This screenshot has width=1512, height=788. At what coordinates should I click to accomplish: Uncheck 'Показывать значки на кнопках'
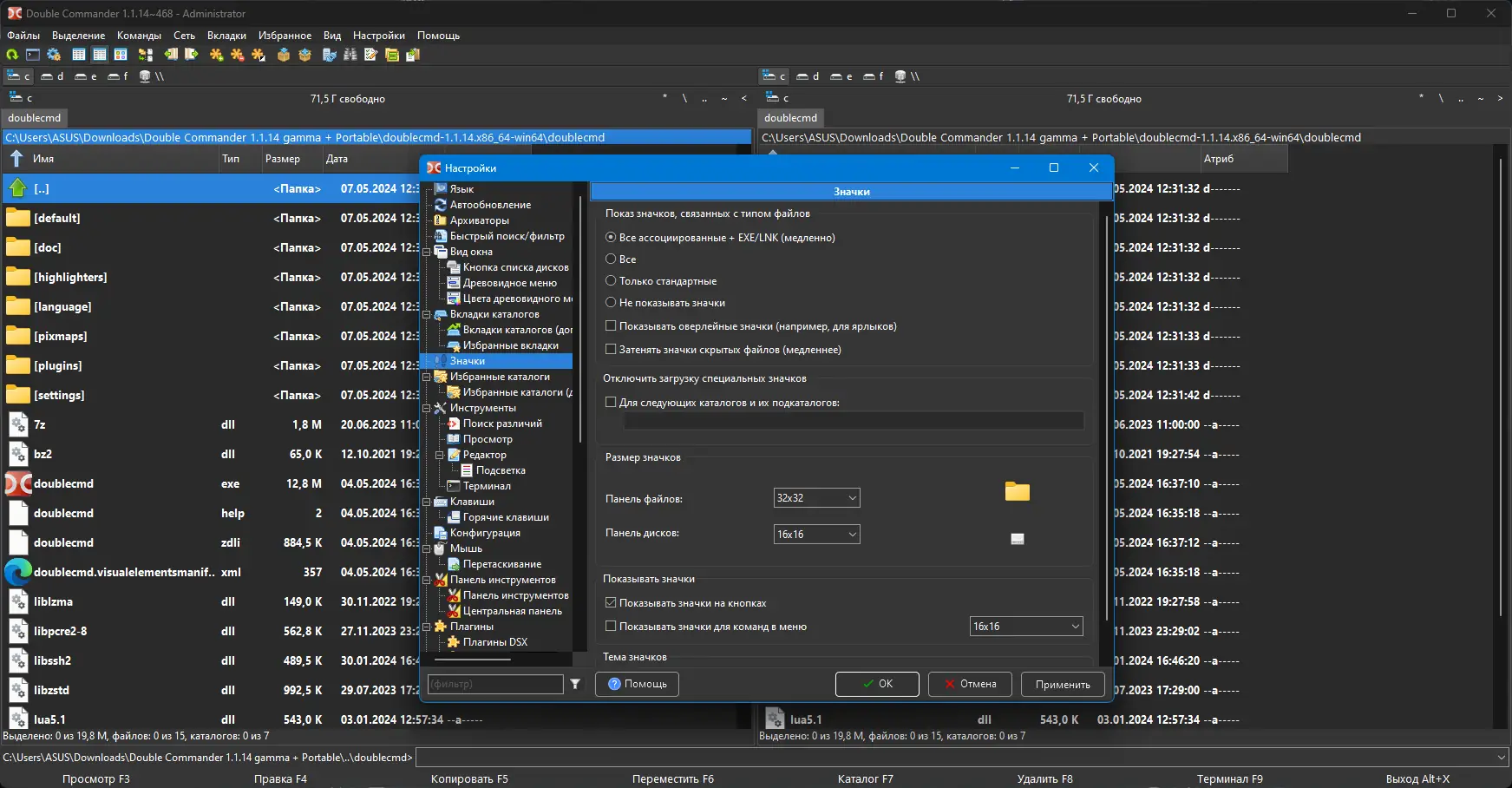611,603
